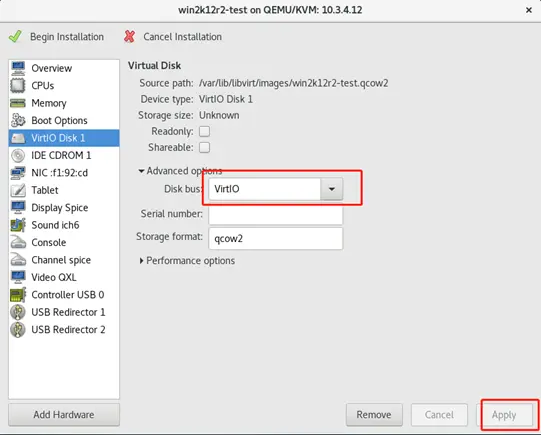541x435 pixels.
Task: Click the Disk bus VirtIO text box
Action: 265,189
